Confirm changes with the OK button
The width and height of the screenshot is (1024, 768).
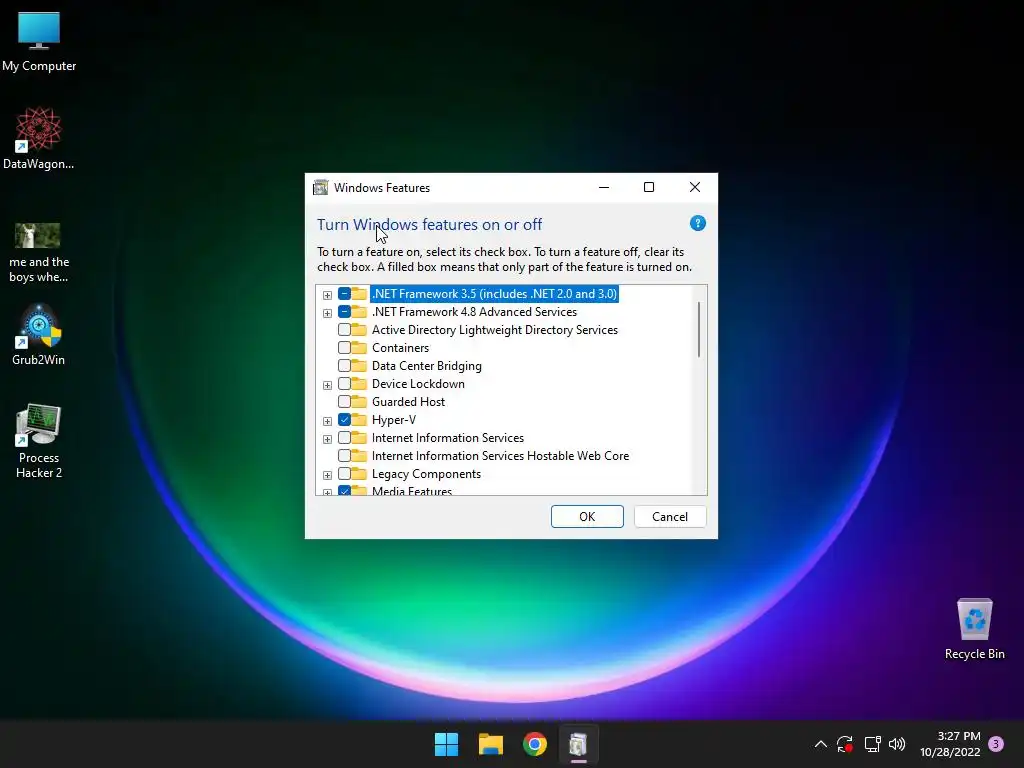(587, 517)
